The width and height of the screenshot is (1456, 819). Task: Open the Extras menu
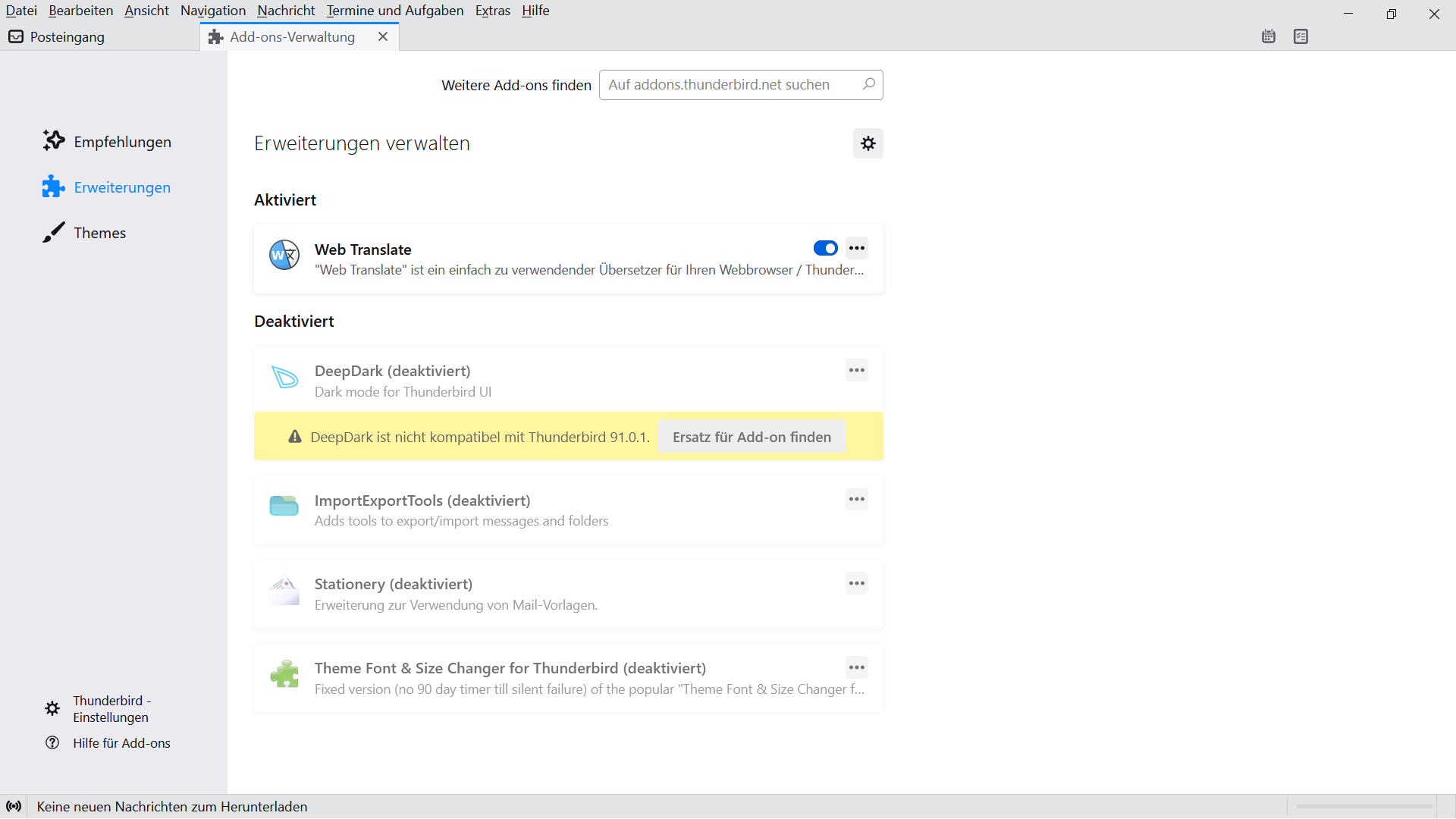coord(492,11)
